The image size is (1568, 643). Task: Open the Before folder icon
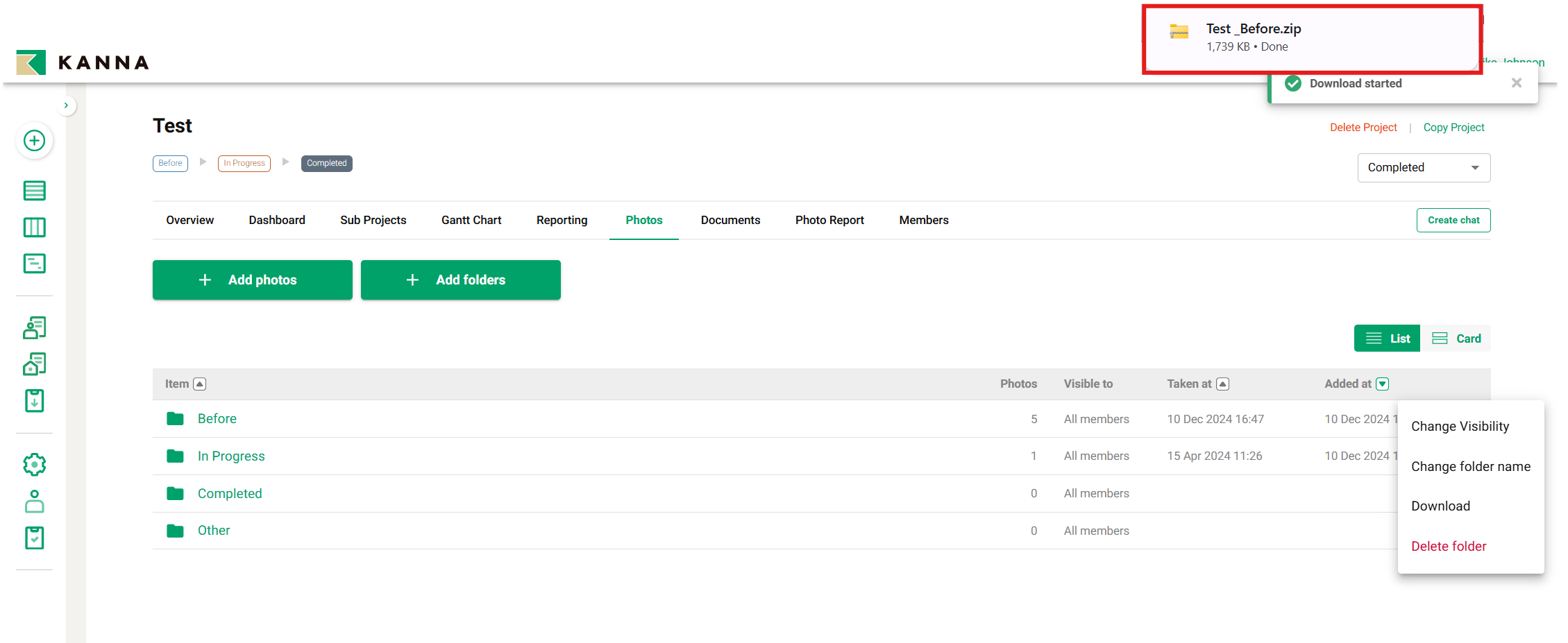[x=175, y=419]
